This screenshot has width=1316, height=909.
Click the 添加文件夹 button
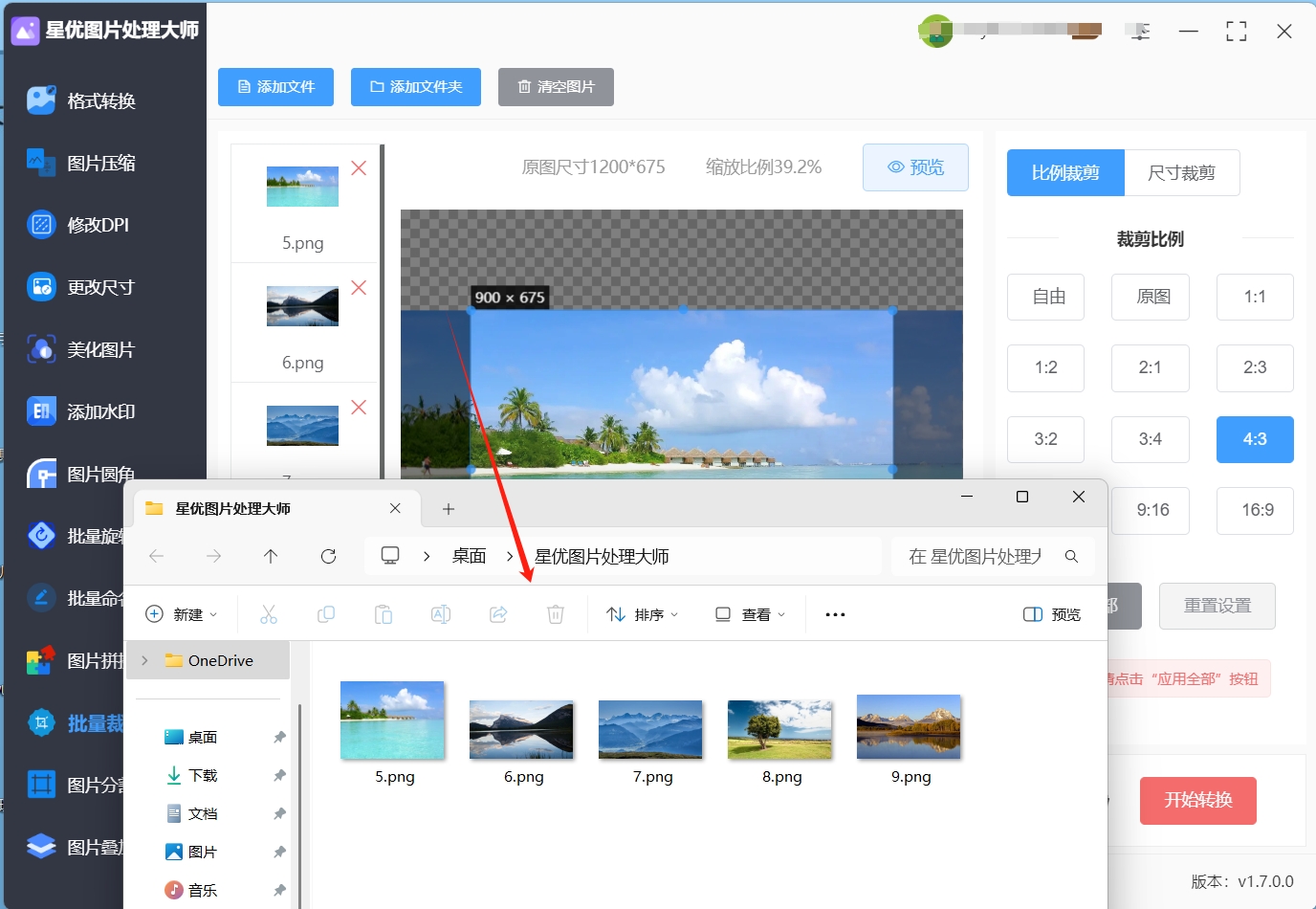[416, 87]
